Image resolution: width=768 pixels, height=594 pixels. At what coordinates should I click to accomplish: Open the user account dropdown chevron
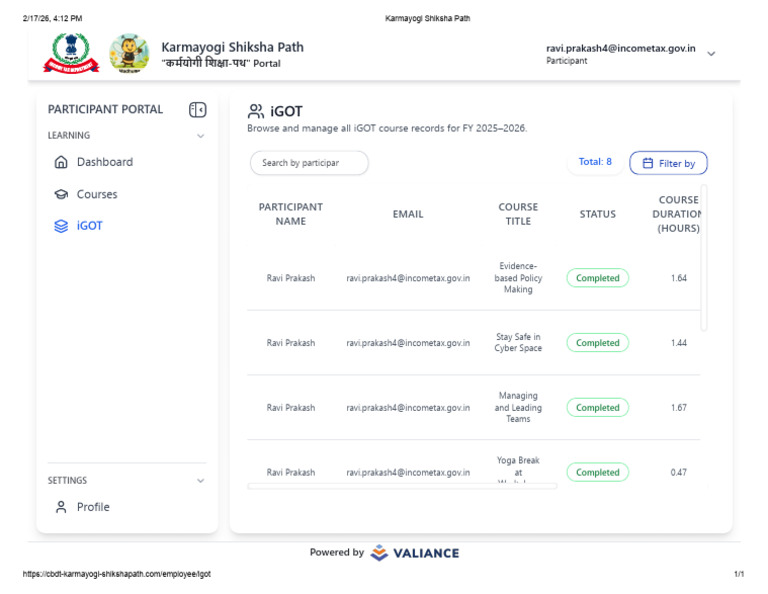tap(711, 54)
